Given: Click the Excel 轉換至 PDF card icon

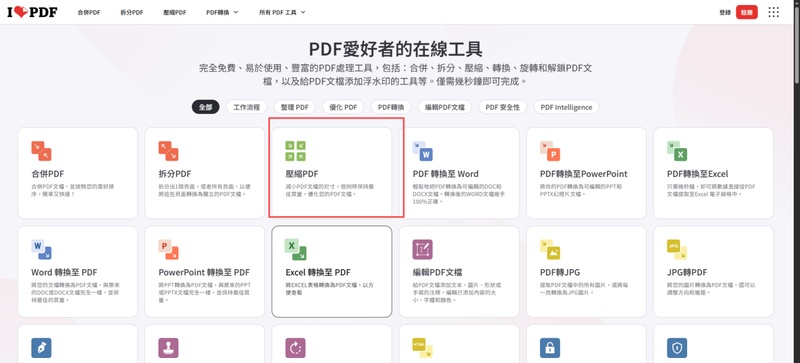Looking at the screenshot, I should coord(295,249).
